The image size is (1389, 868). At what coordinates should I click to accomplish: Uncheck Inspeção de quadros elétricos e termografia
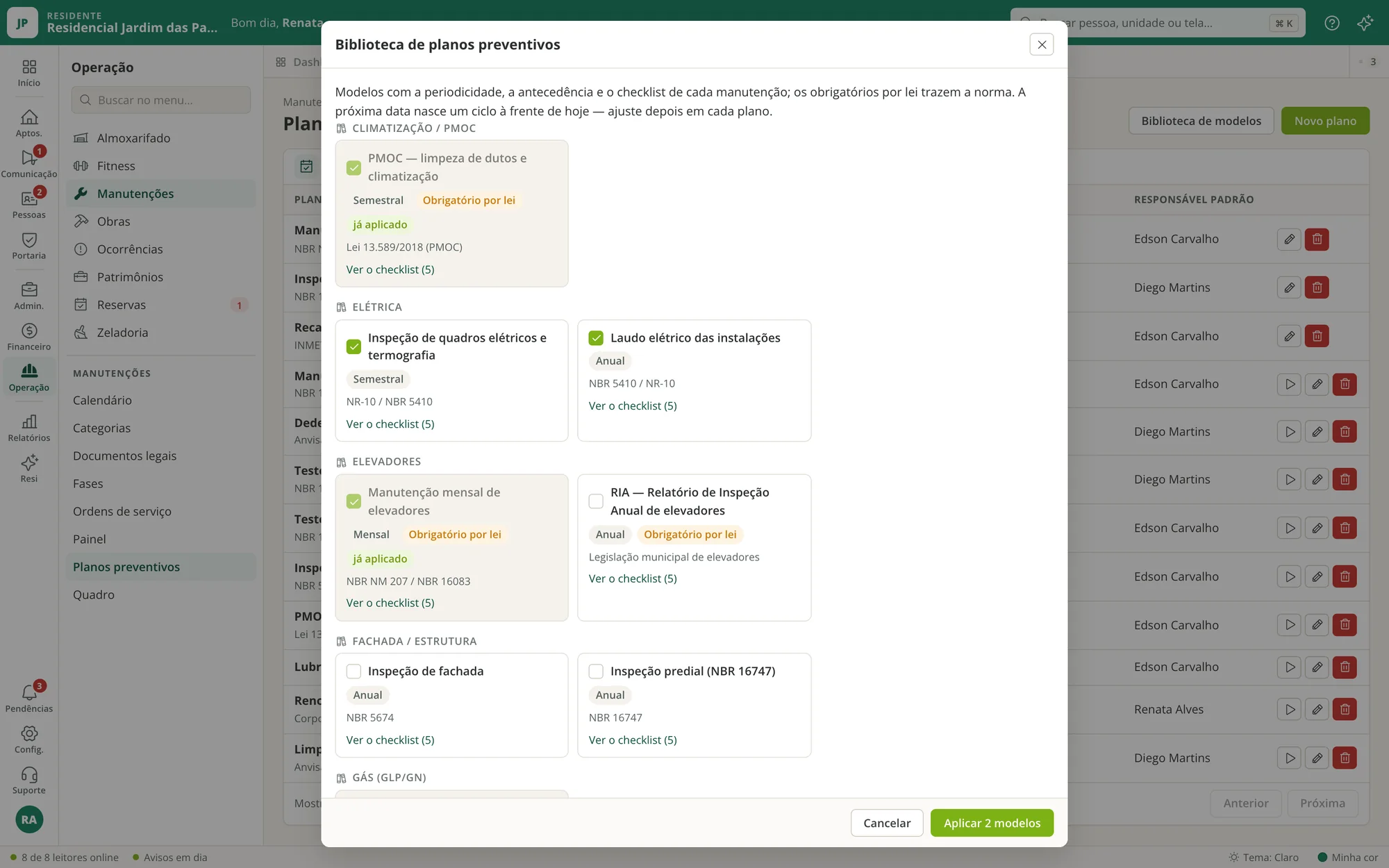354,347
